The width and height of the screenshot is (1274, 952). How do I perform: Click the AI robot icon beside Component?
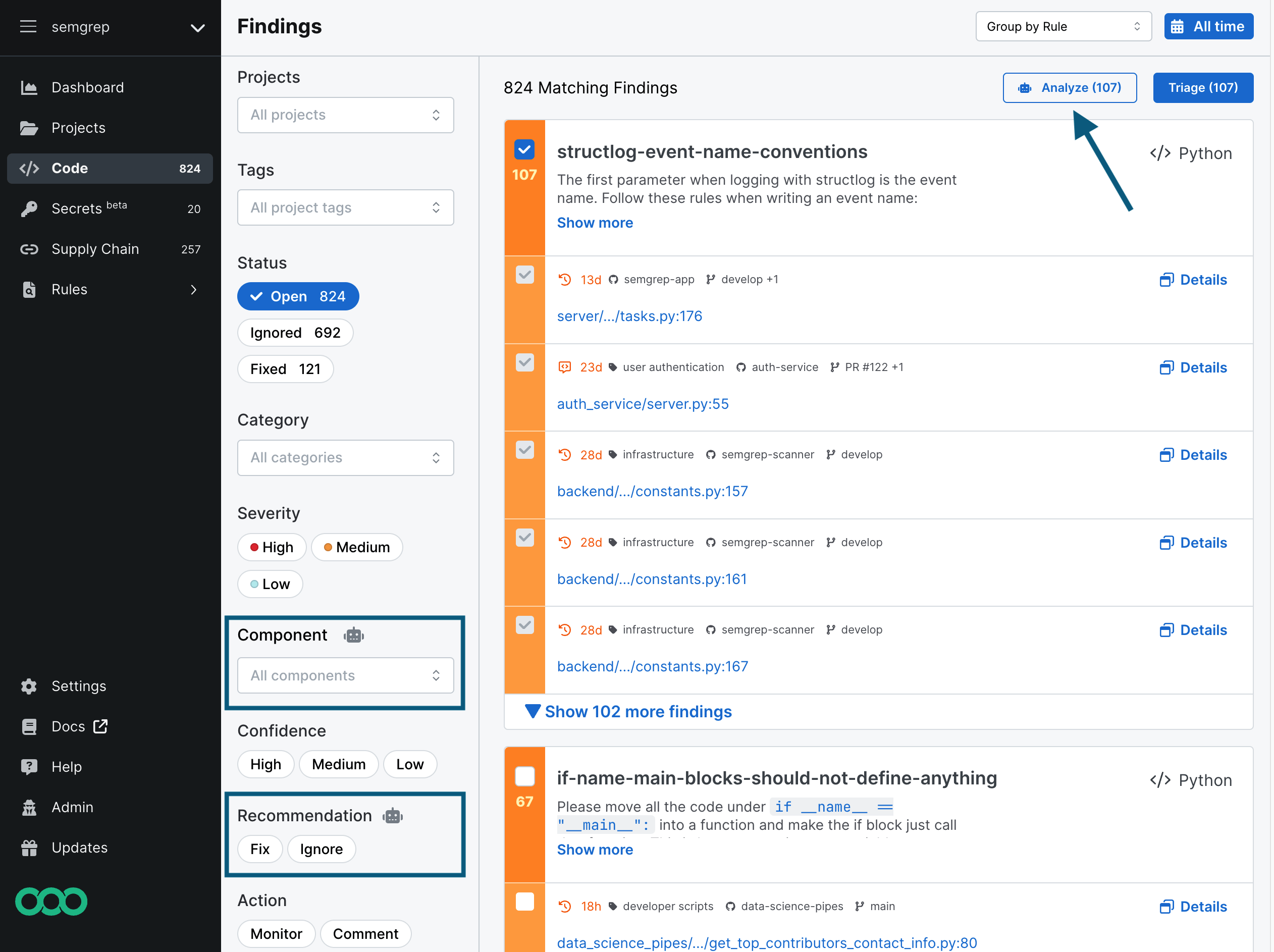point(354,634)
